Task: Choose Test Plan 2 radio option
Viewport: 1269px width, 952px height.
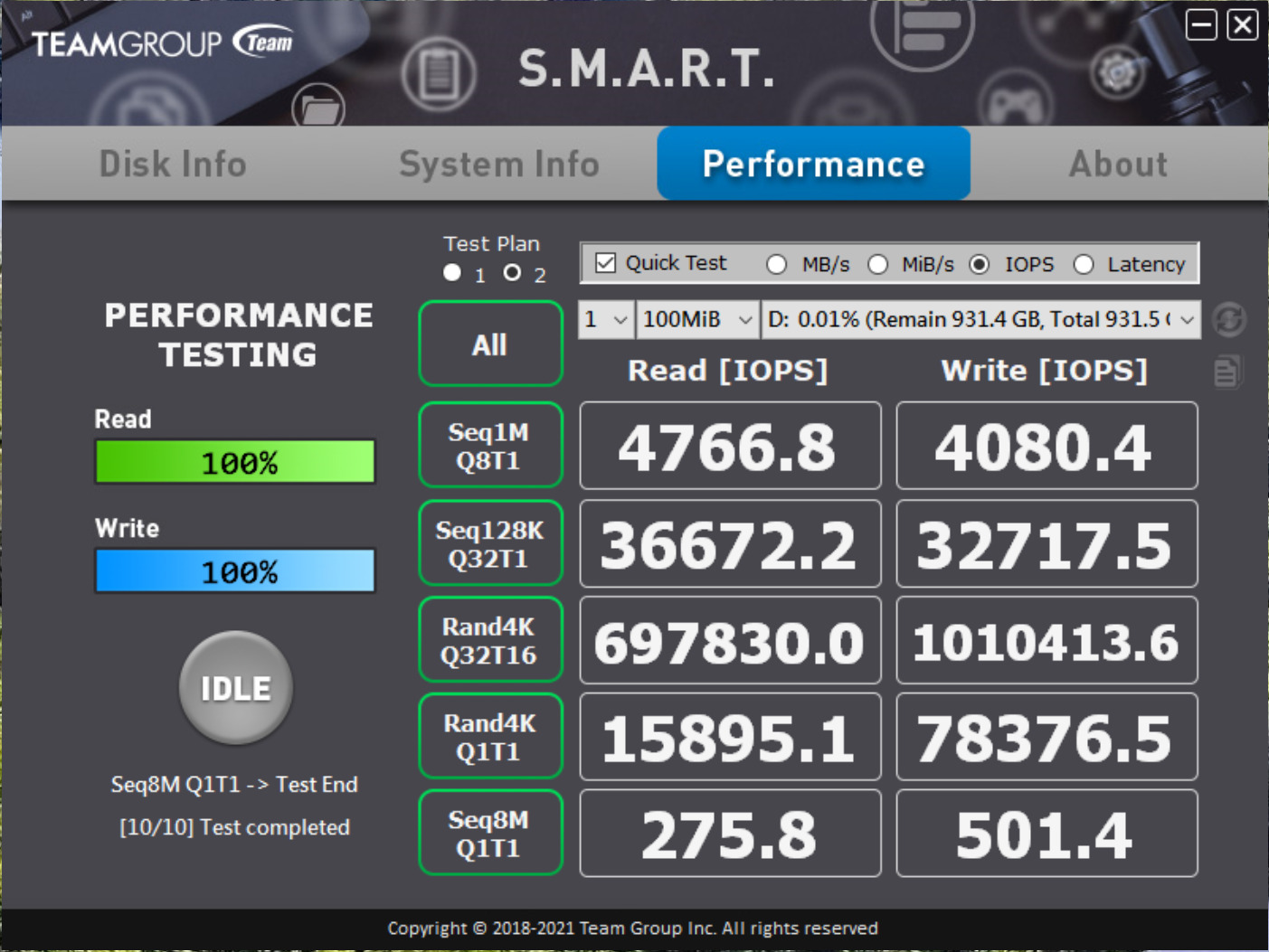Action: pos(512,273)
